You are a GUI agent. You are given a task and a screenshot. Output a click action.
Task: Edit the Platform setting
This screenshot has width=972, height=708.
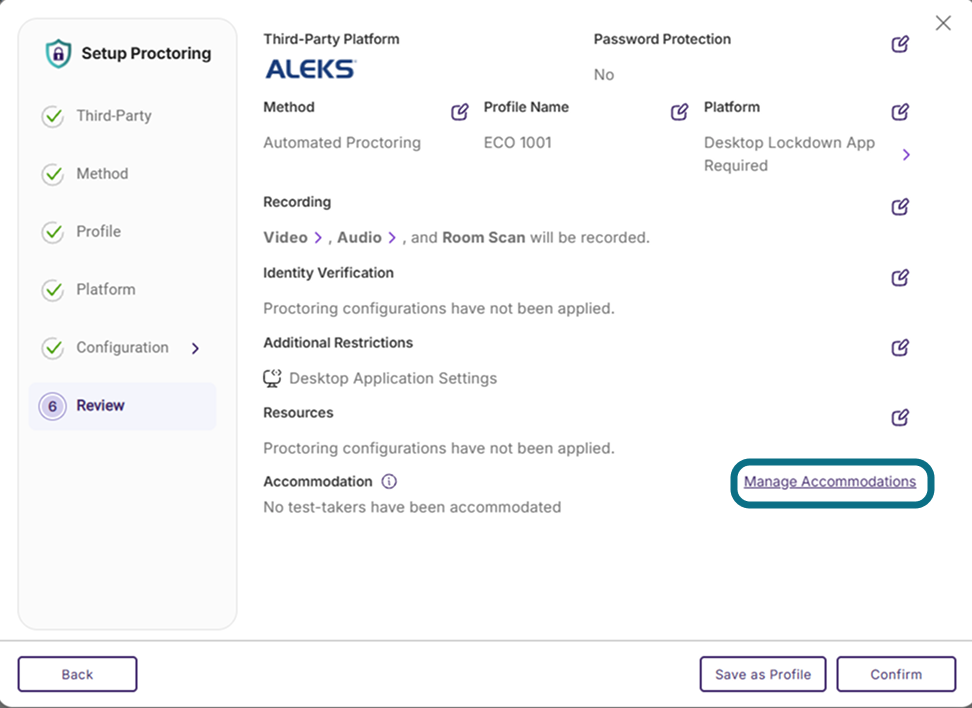click(x=900, y=112)
